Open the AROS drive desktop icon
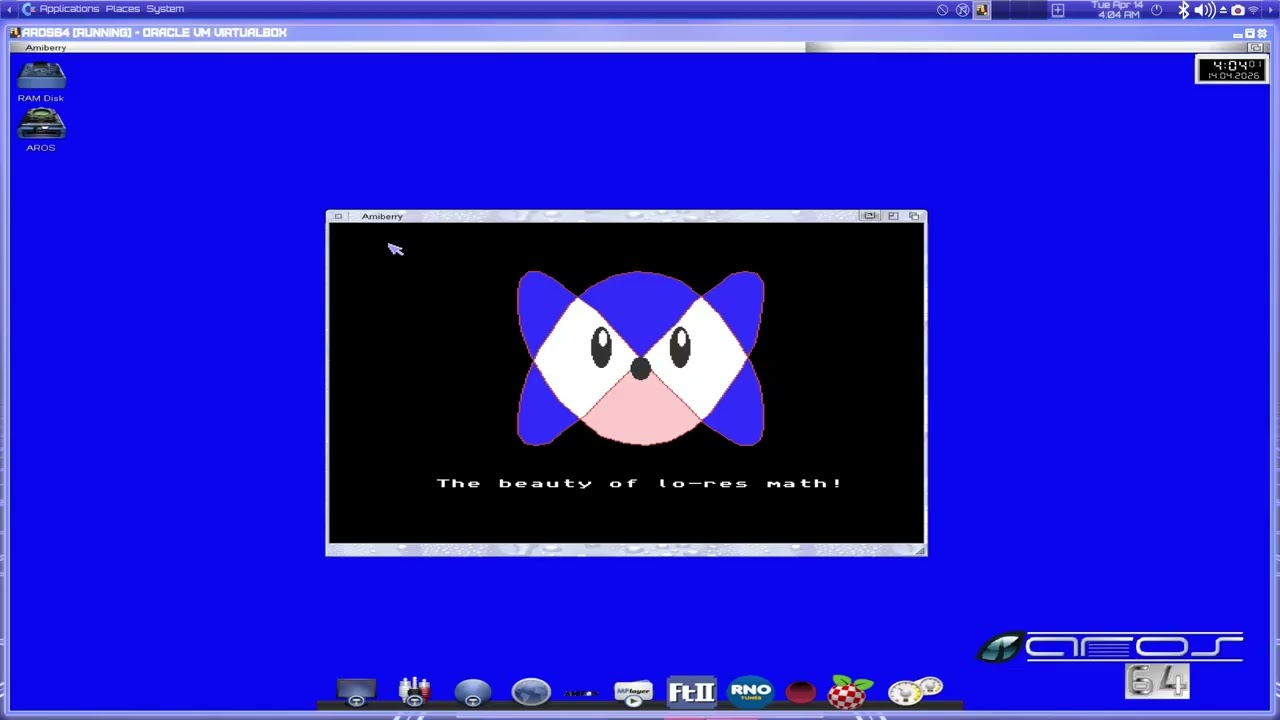This screenshot has height=720, width=1280. 41,131
